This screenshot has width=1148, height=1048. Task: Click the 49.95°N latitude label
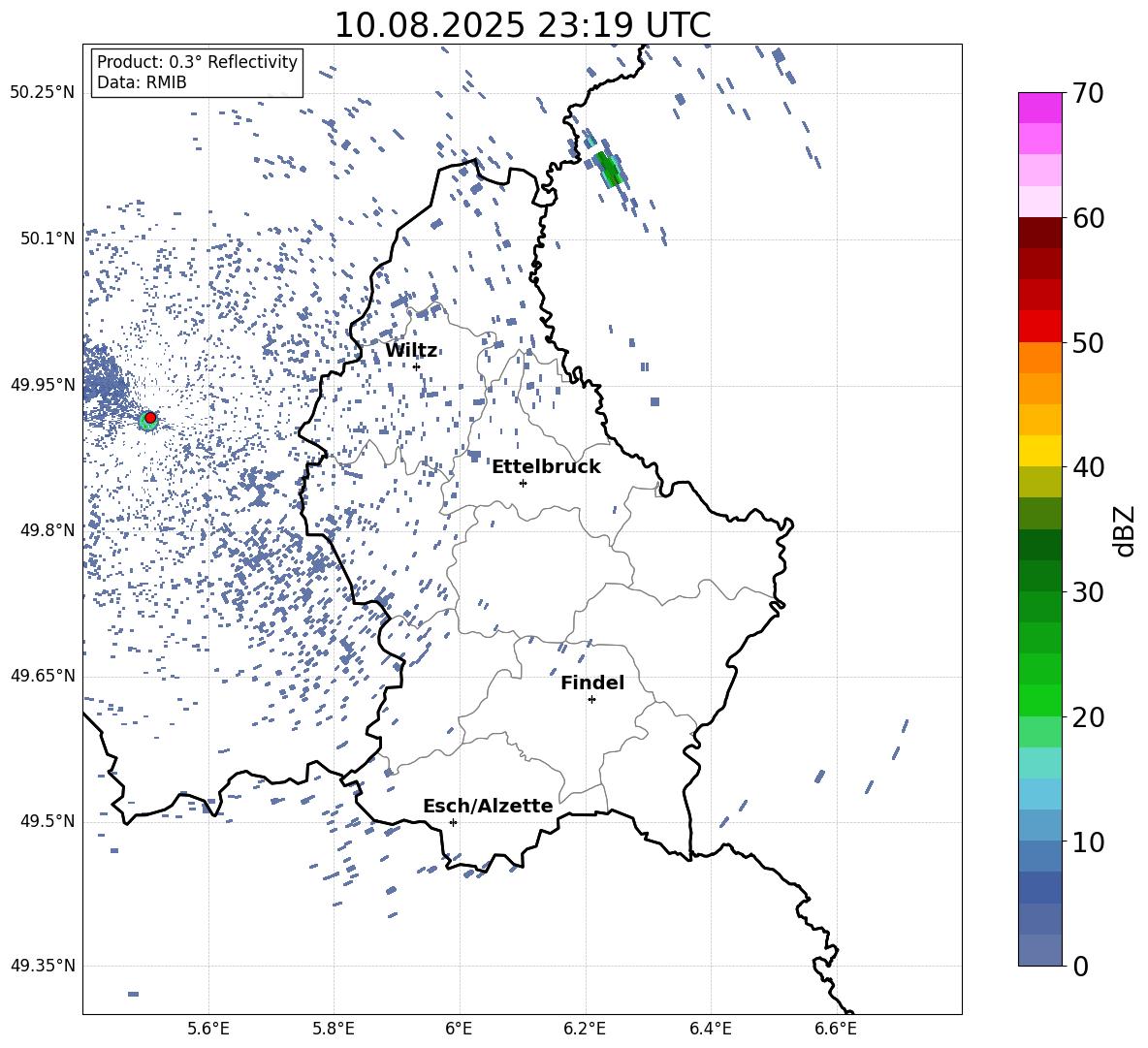click(x=43, y=385)
